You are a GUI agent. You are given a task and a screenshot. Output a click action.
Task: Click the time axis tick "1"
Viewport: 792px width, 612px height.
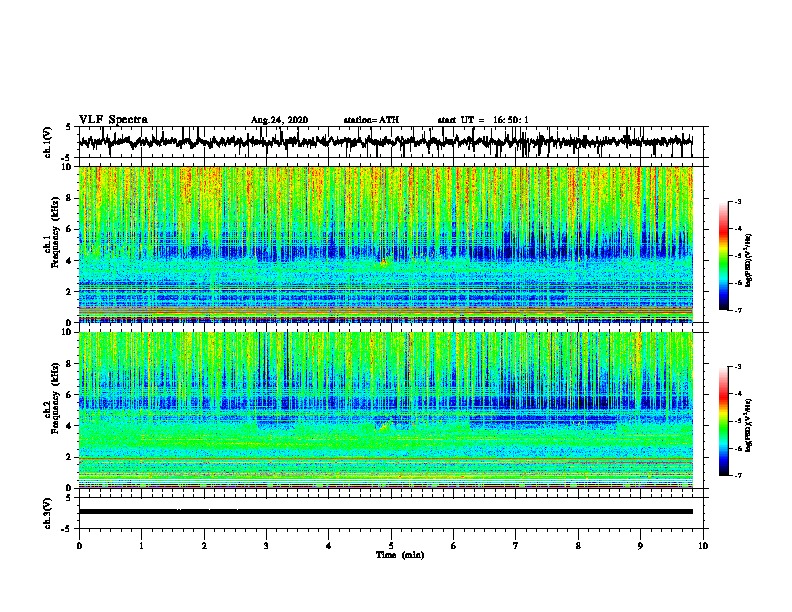141,546
